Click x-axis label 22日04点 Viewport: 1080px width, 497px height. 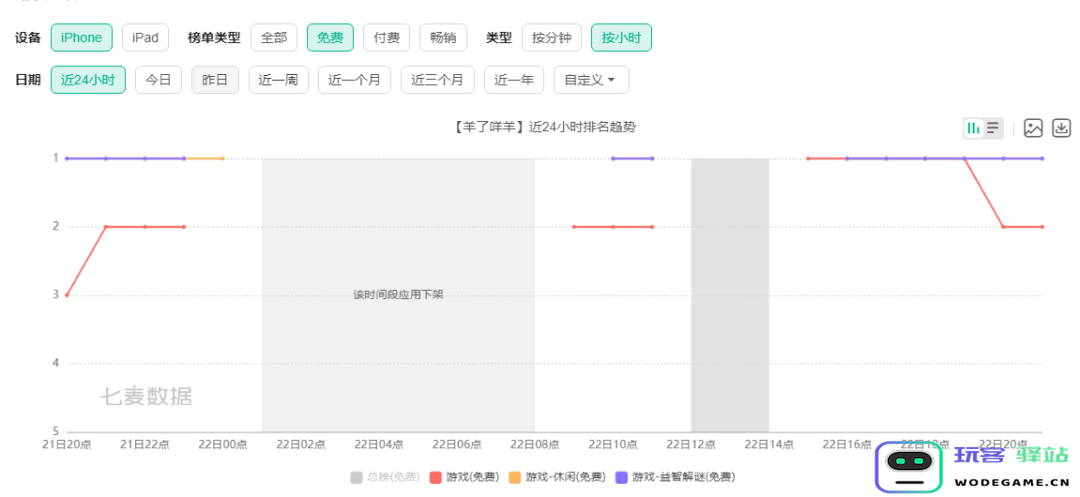click(379, 445)
